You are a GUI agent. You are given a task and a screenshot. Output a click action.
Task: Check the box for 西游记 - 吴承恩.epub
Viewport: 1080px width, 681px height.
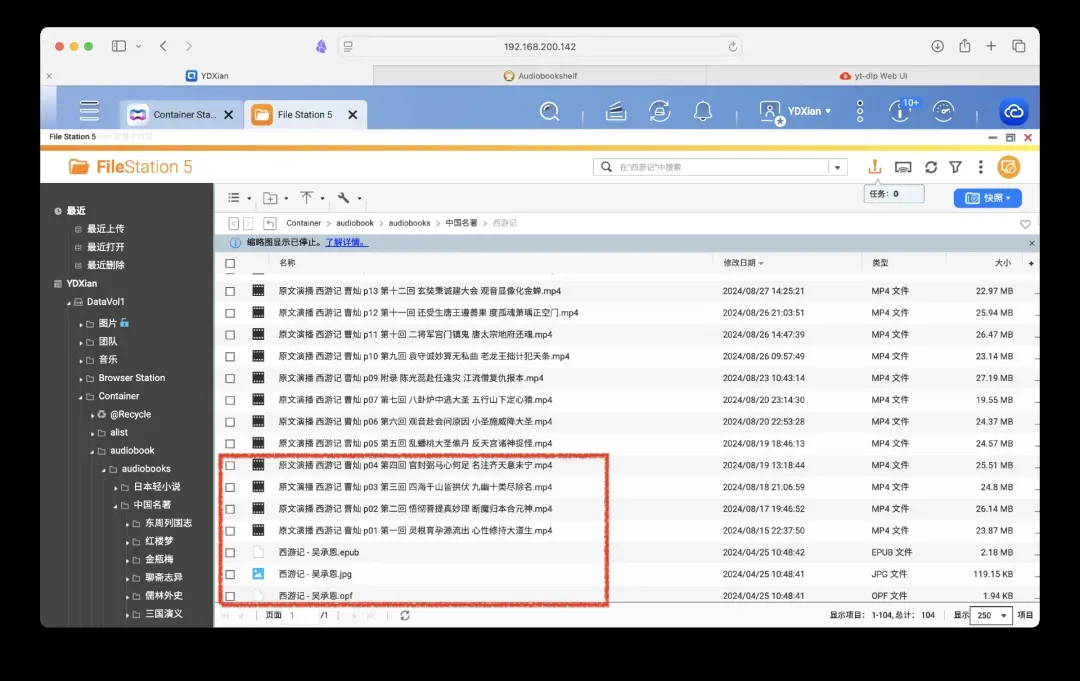[230, 552]
